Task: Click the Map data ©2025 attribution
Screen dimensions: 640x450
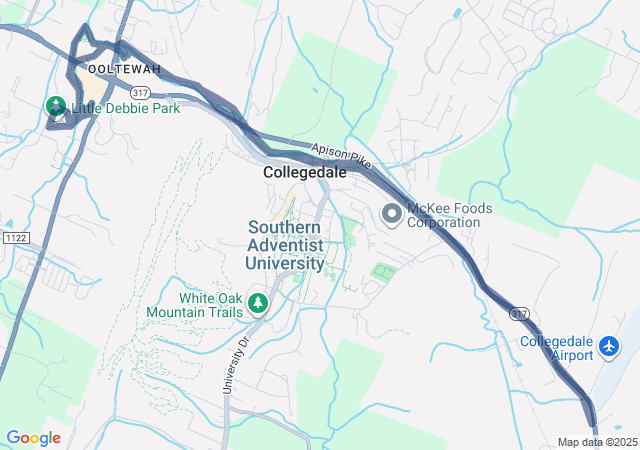Action: pos(598,442)
